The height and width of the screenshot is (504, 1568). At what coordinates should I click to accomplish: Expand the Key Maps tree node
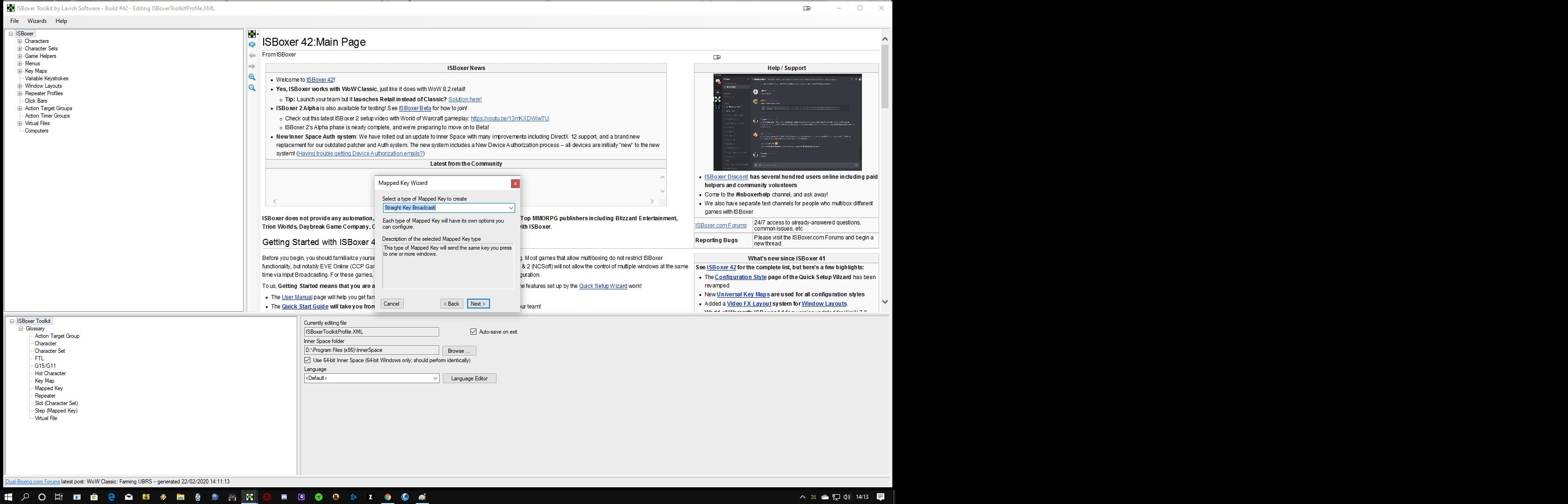(x=20, y=71)
